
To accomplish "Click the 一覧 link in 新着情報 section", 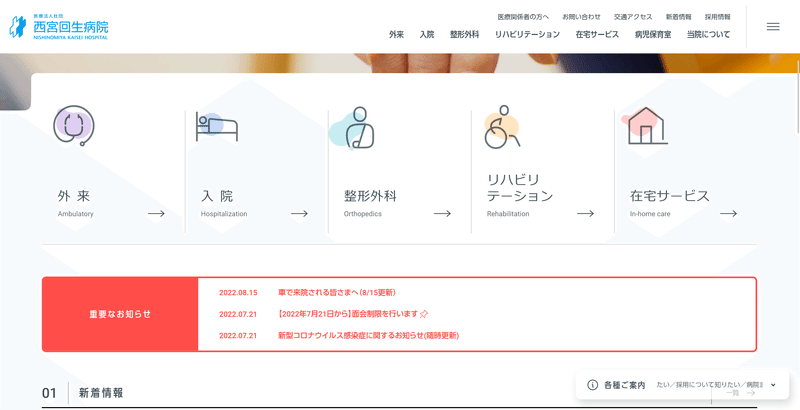I will click(740, 393).
